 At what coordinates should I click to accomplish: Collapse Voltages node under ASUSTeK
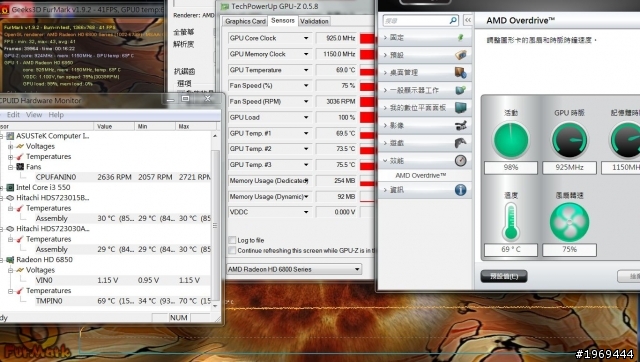[x=10, y=146]
